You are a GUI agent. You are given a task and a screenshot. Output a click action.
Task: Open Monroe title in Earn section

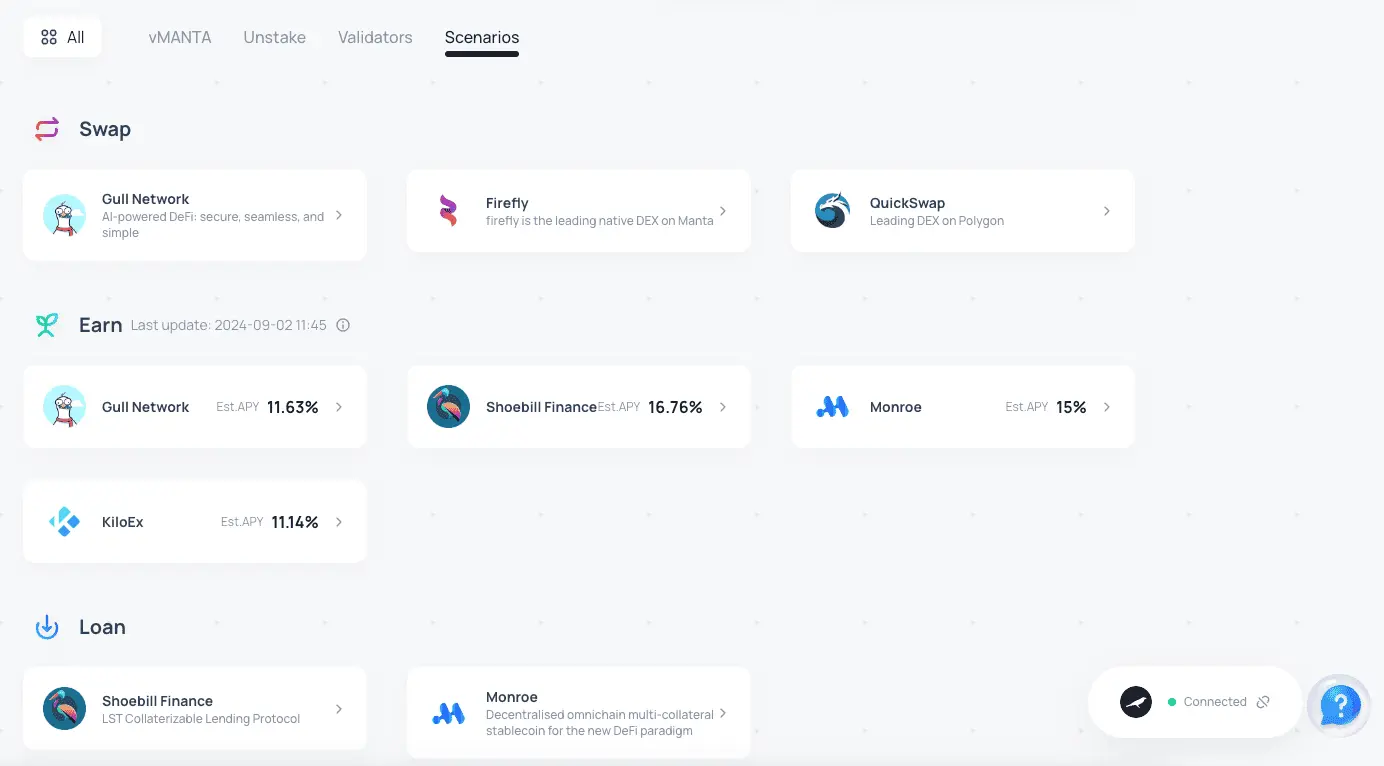896,407
